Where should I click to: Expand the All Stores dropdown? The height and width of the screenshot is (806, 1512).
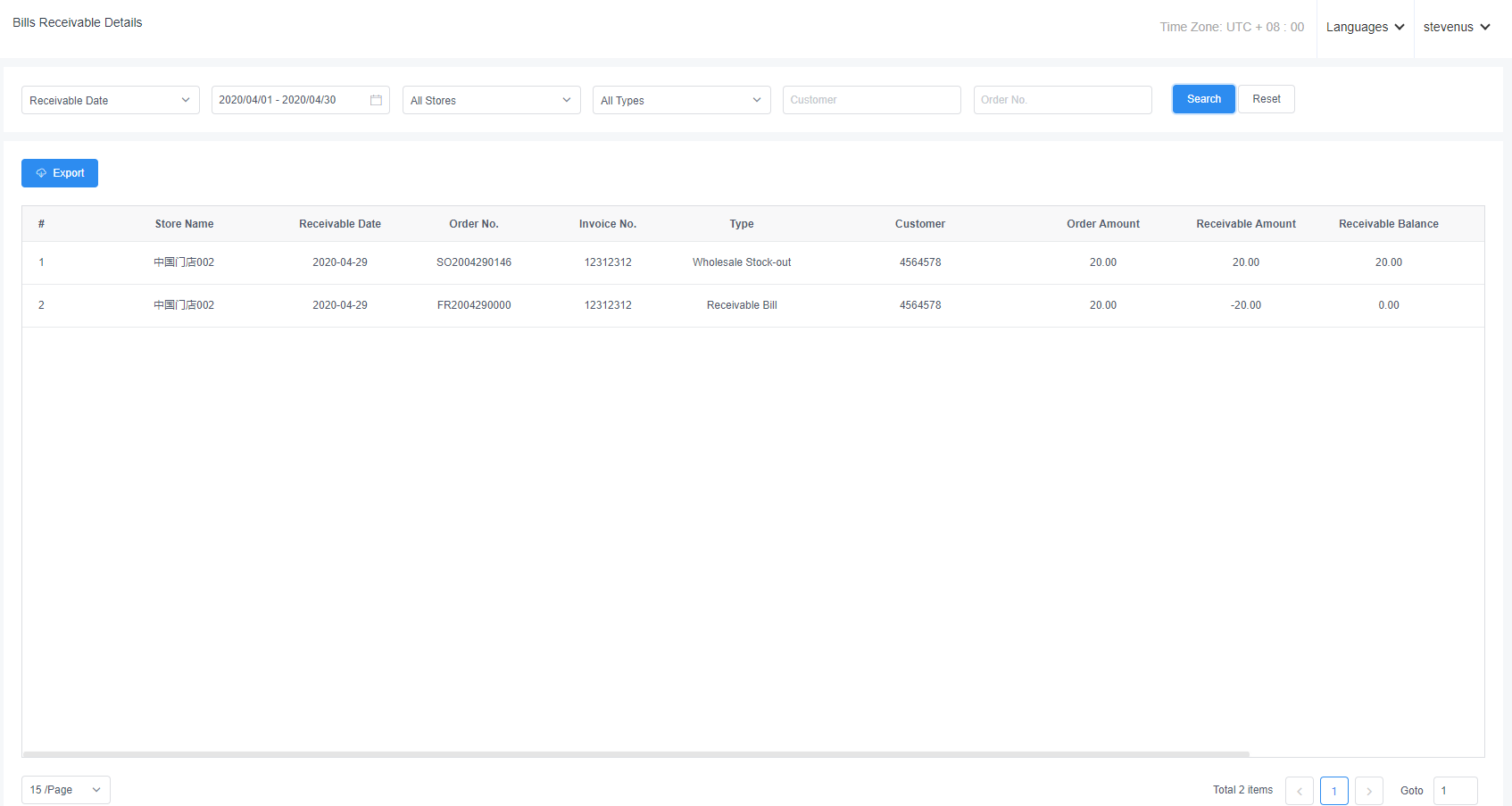coord(491,100)
